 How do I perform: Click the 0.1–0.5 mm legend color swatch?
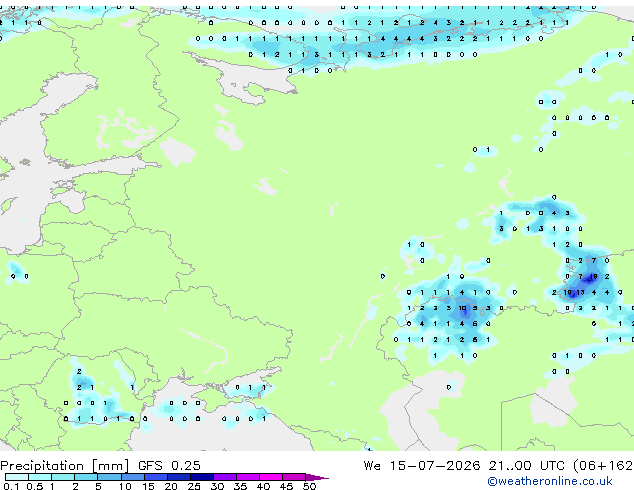[17, 477]
